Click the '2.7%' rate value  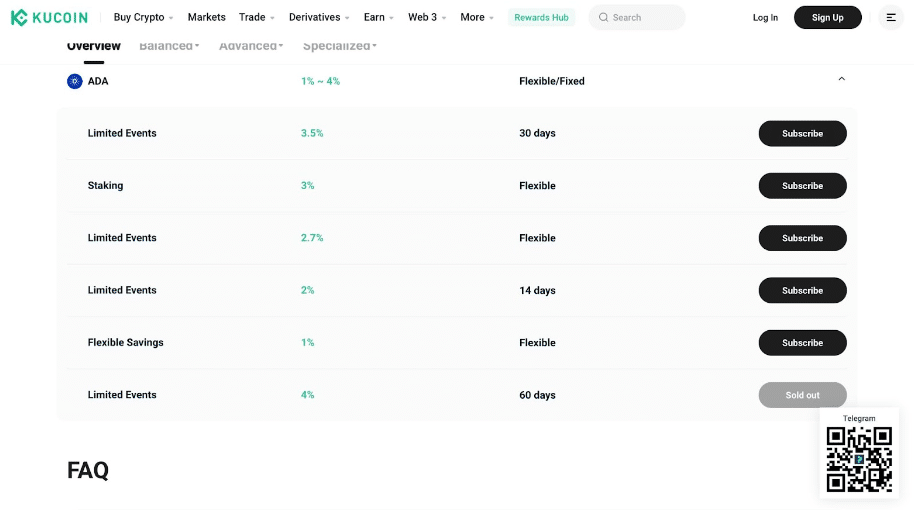(x=312, y=238)
